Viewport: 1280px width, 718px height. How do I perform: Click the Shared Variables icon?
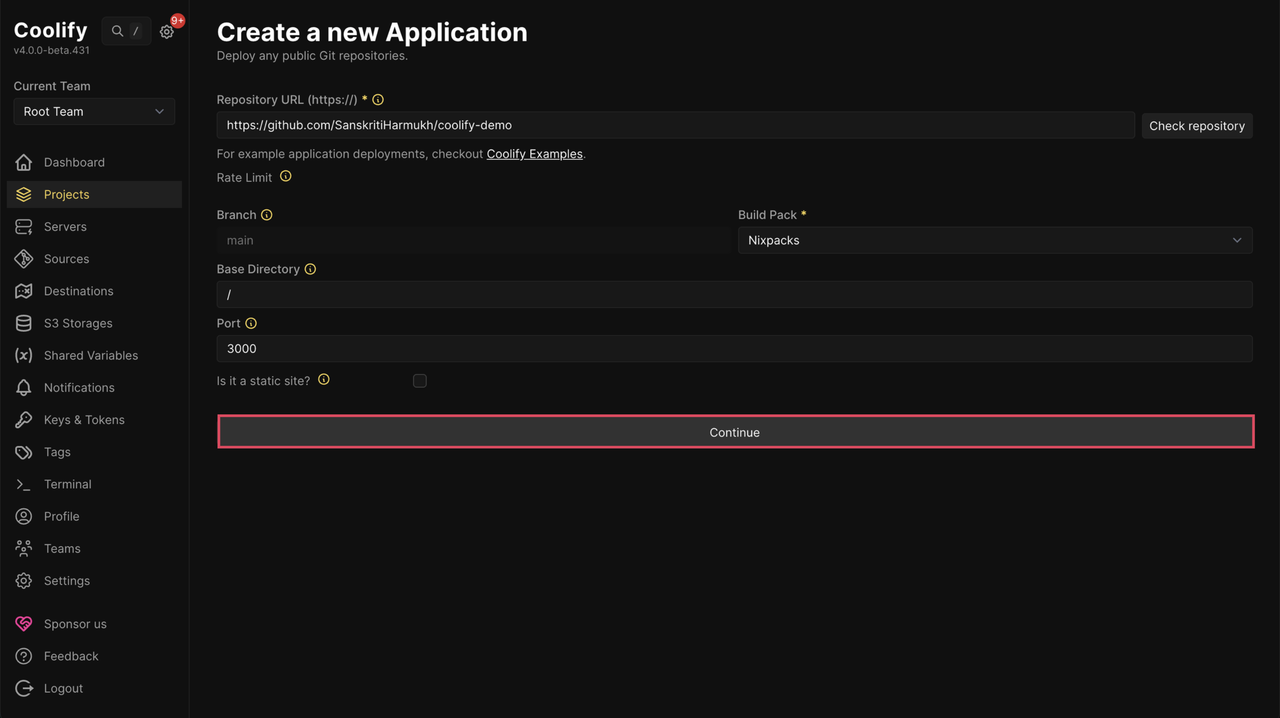click(24, 355)
